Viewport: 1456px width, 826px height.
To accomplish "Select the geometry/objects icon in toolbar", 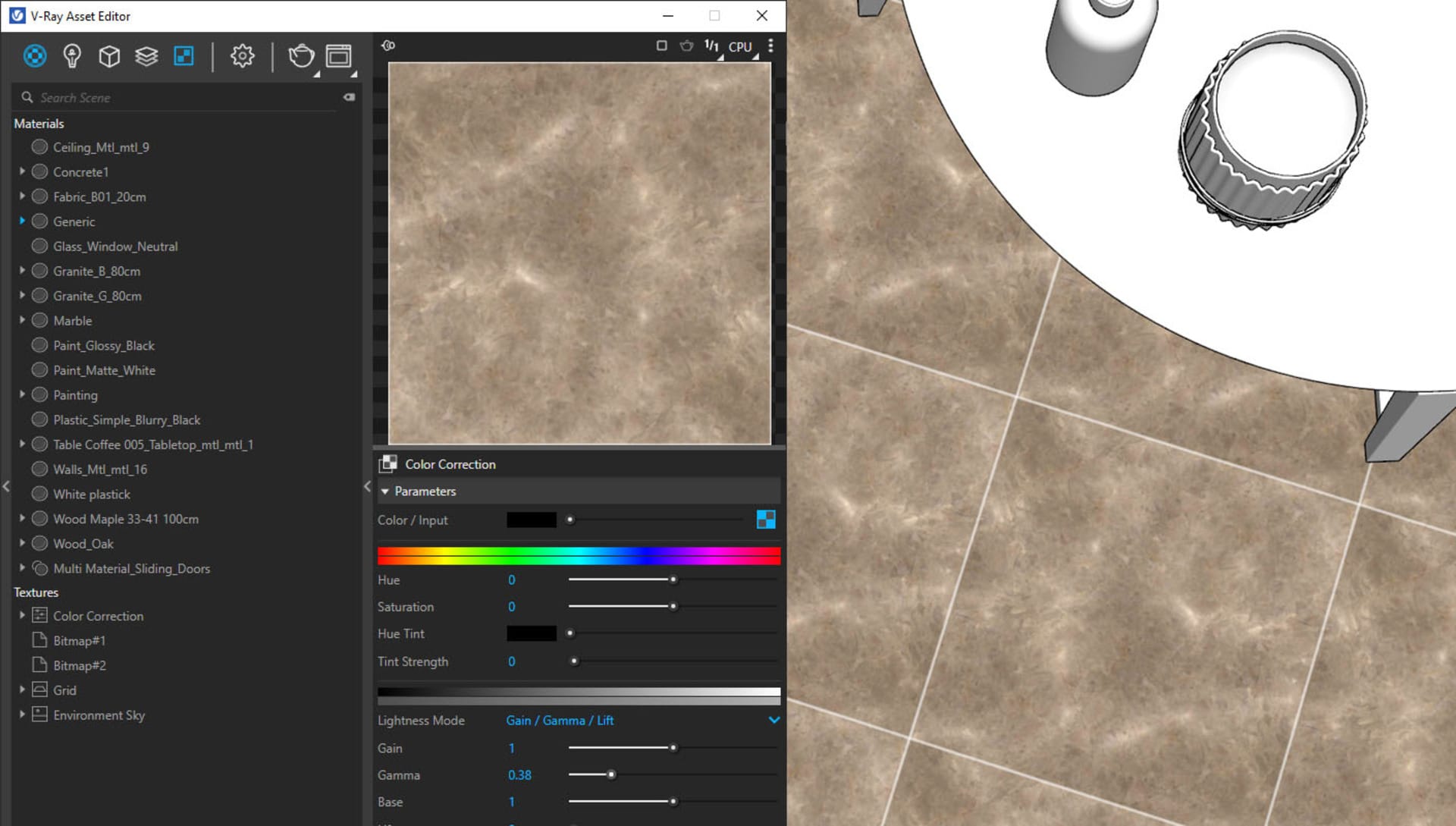I will pyautogui.click(x=109, y=56).
